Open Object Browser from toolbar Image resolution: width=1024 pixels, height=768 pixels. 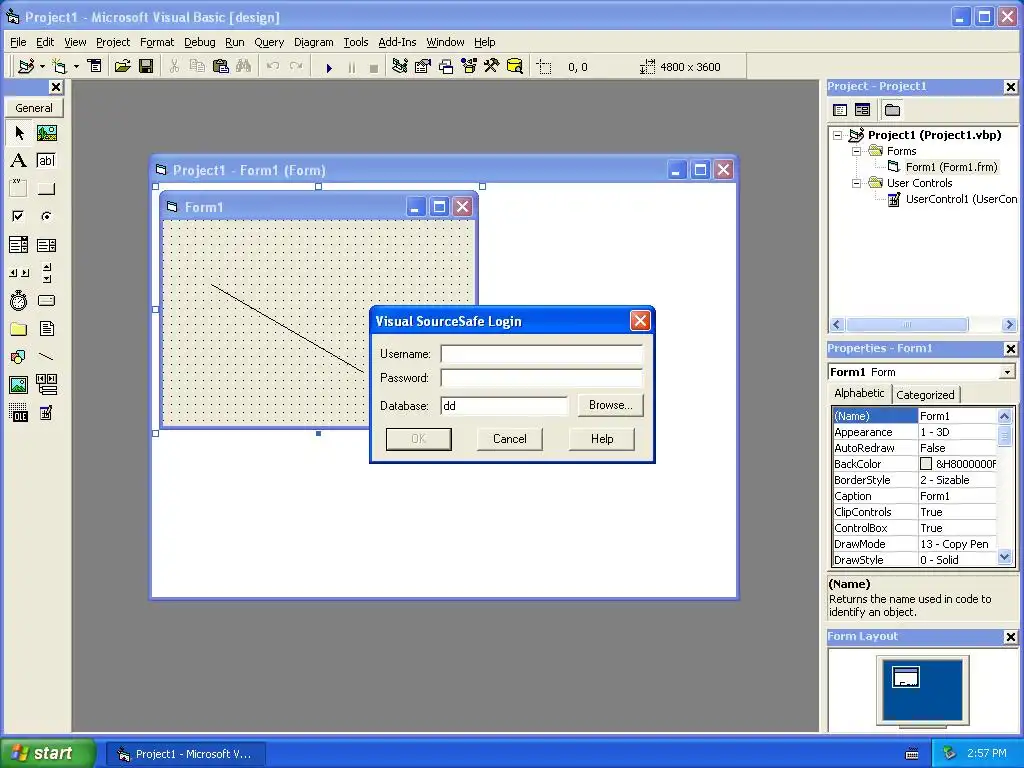pos(469,66)
